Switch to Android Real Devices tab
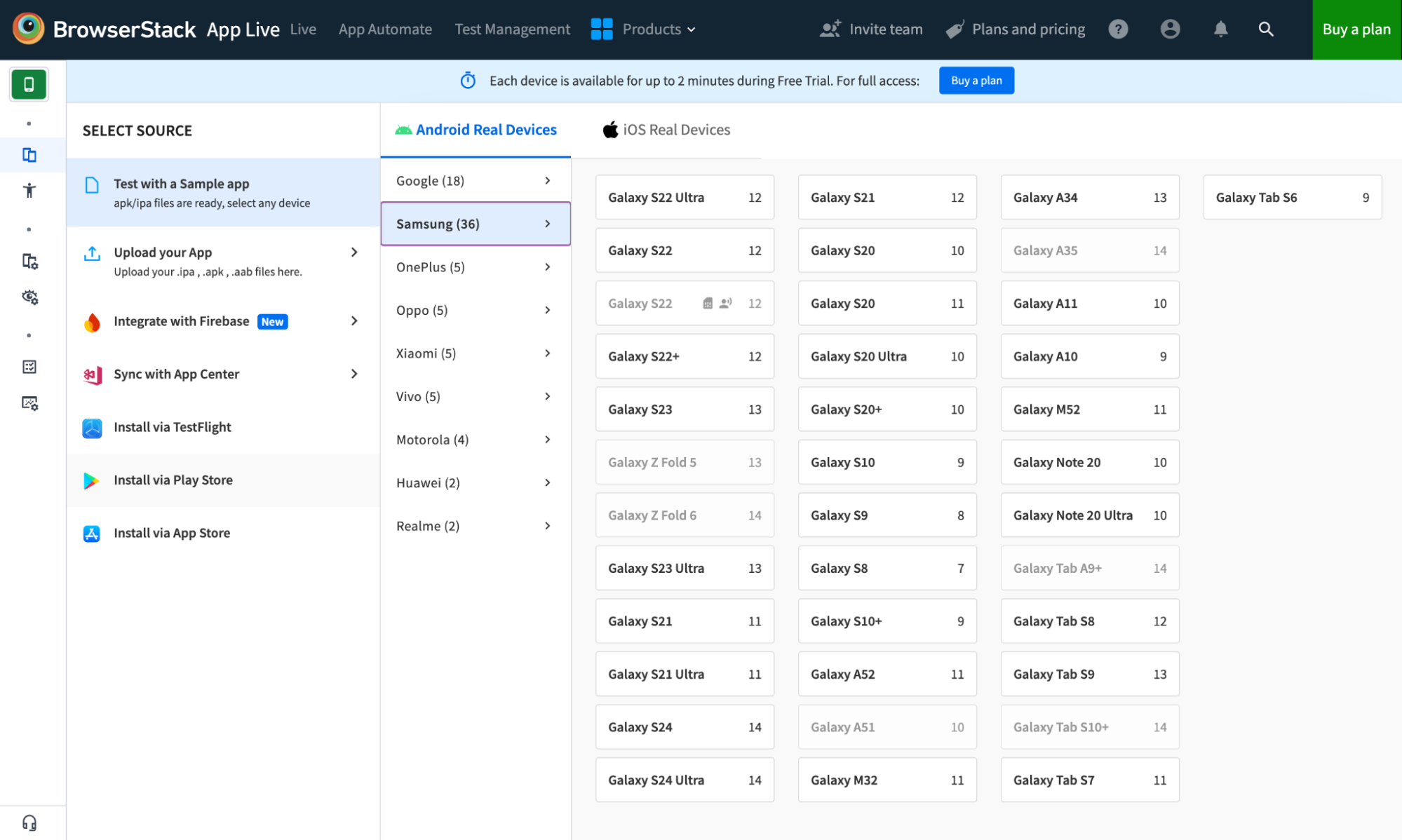The width and height of the screenshot is (1402, 840). click(x=476, y=130)
